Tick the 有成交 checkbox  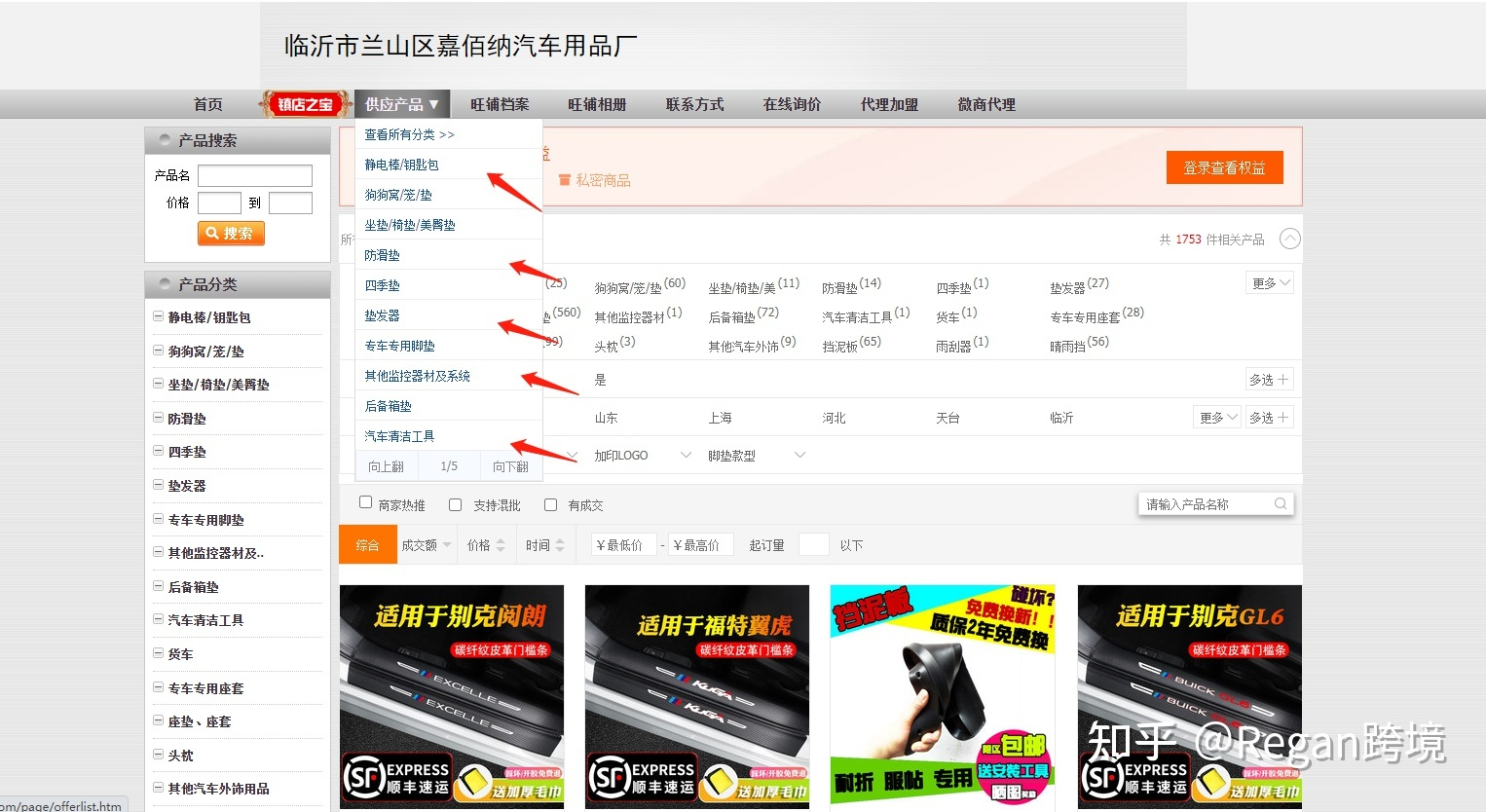(550, 504)
